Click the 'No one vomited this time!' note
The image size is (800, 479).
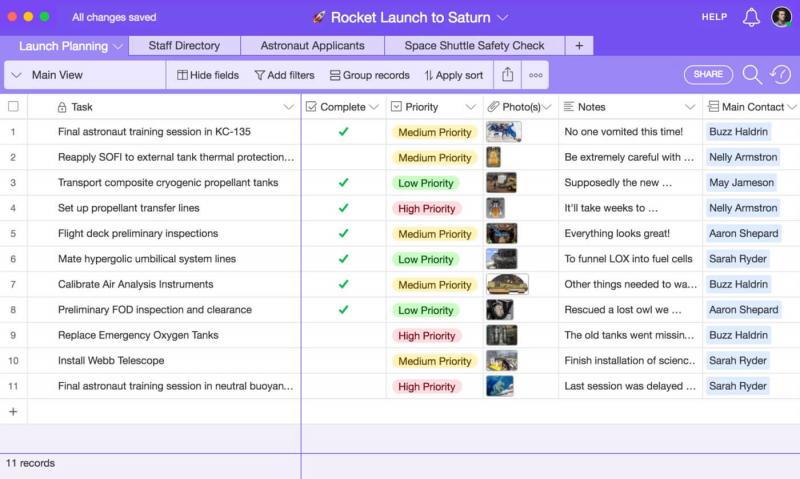(x=623, y=132)
